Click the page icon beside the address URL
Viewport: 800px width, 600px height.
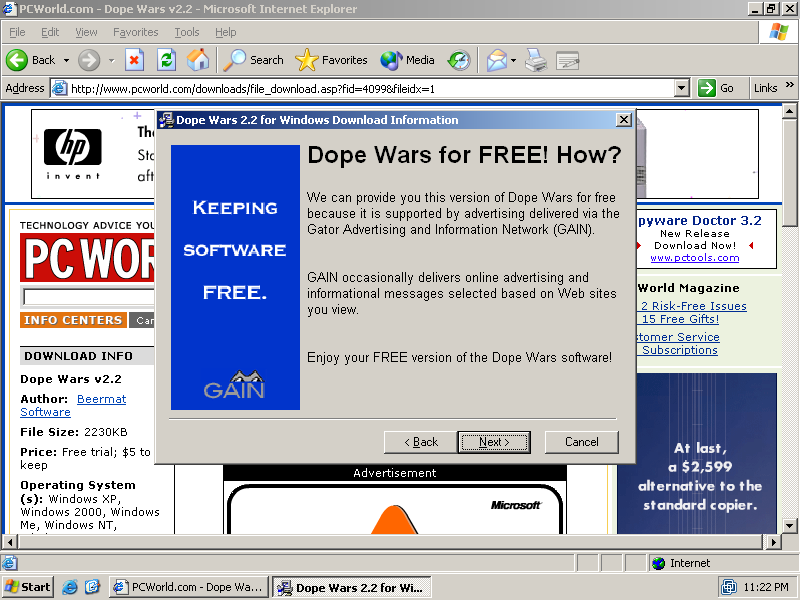60,88
